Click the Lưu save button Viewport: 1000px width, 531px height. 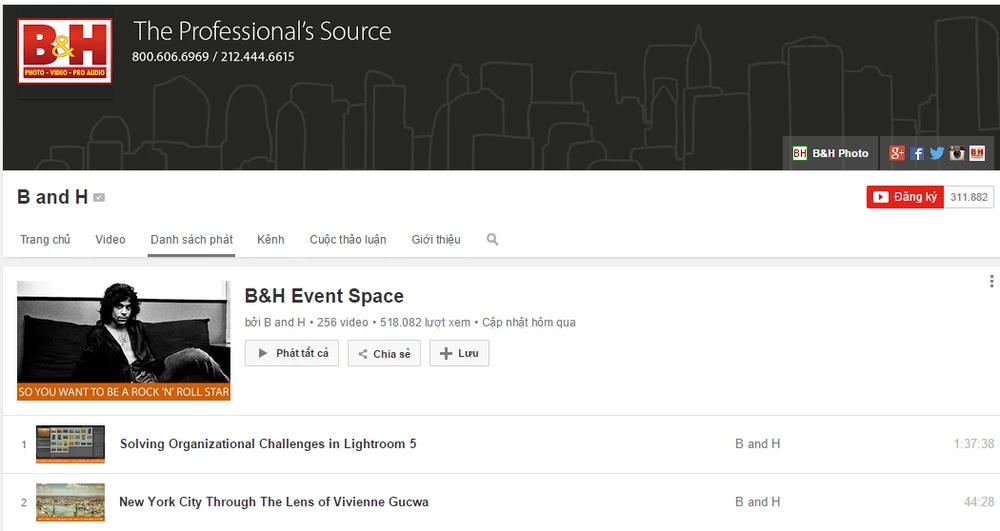click(459, 354)
